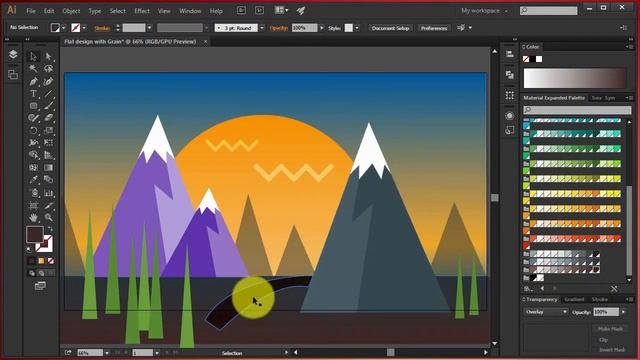Select the Scale tool
Image resolution: width=640 pixels, height=360 pixels.
point(49,131)
